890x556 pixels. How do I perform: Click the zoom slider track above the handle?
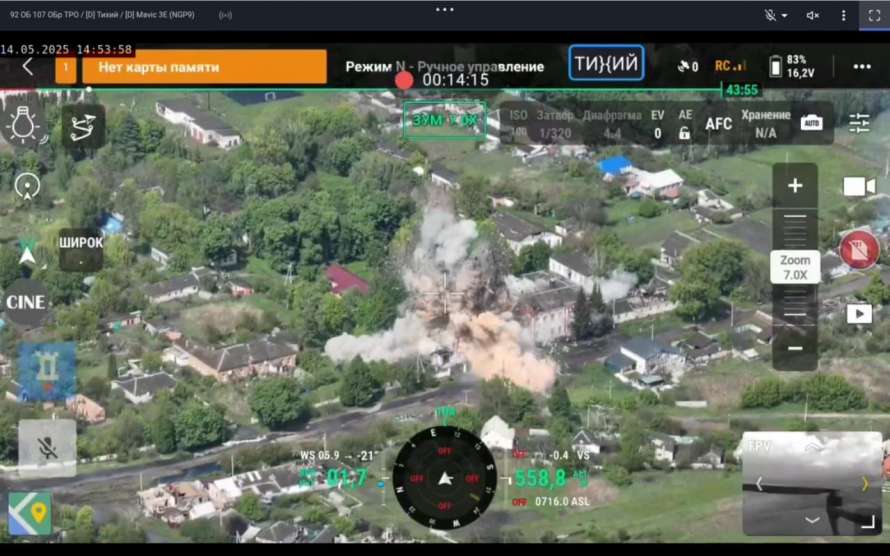[x=795, y=229]
